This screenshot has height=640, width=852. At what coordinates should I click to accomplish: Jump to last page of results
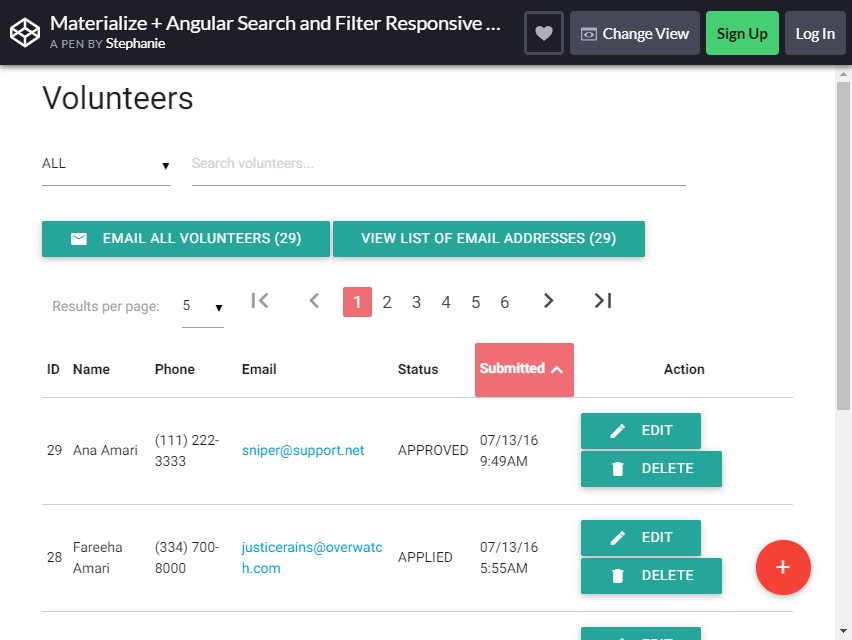603,300
